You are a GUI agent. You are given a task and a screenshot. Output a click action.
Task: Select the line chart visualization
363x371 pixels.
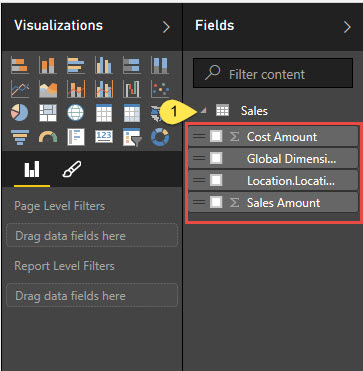pyautogui.click(x=19, y=89)
